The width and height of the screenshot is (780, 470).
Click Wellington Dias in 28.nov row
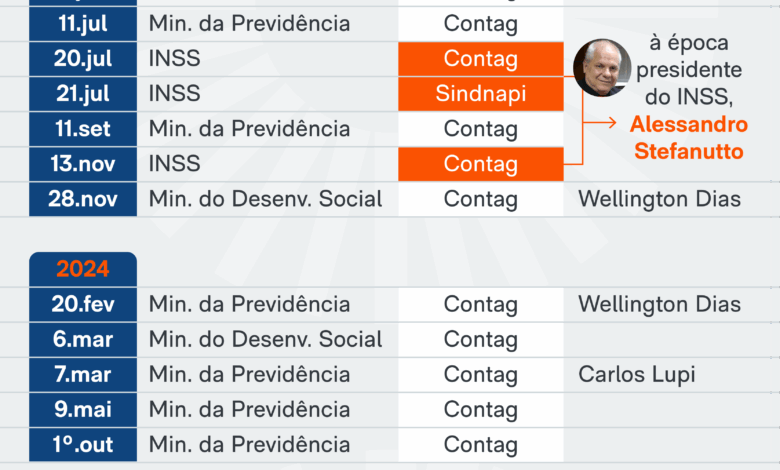[x=660, y=199]
